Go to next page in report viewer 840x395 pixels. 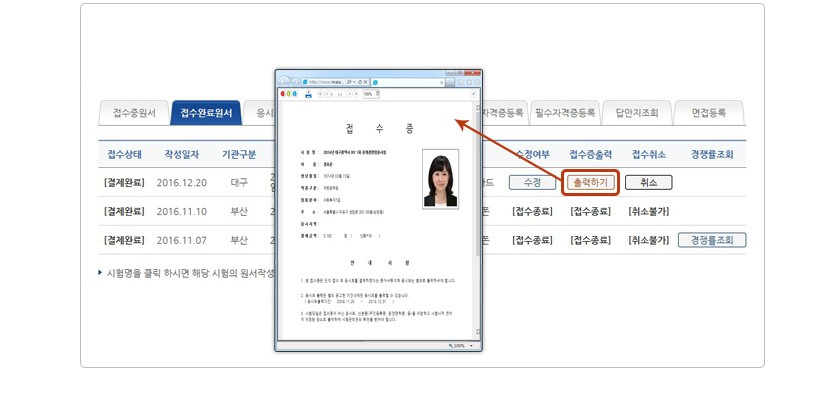349,94
